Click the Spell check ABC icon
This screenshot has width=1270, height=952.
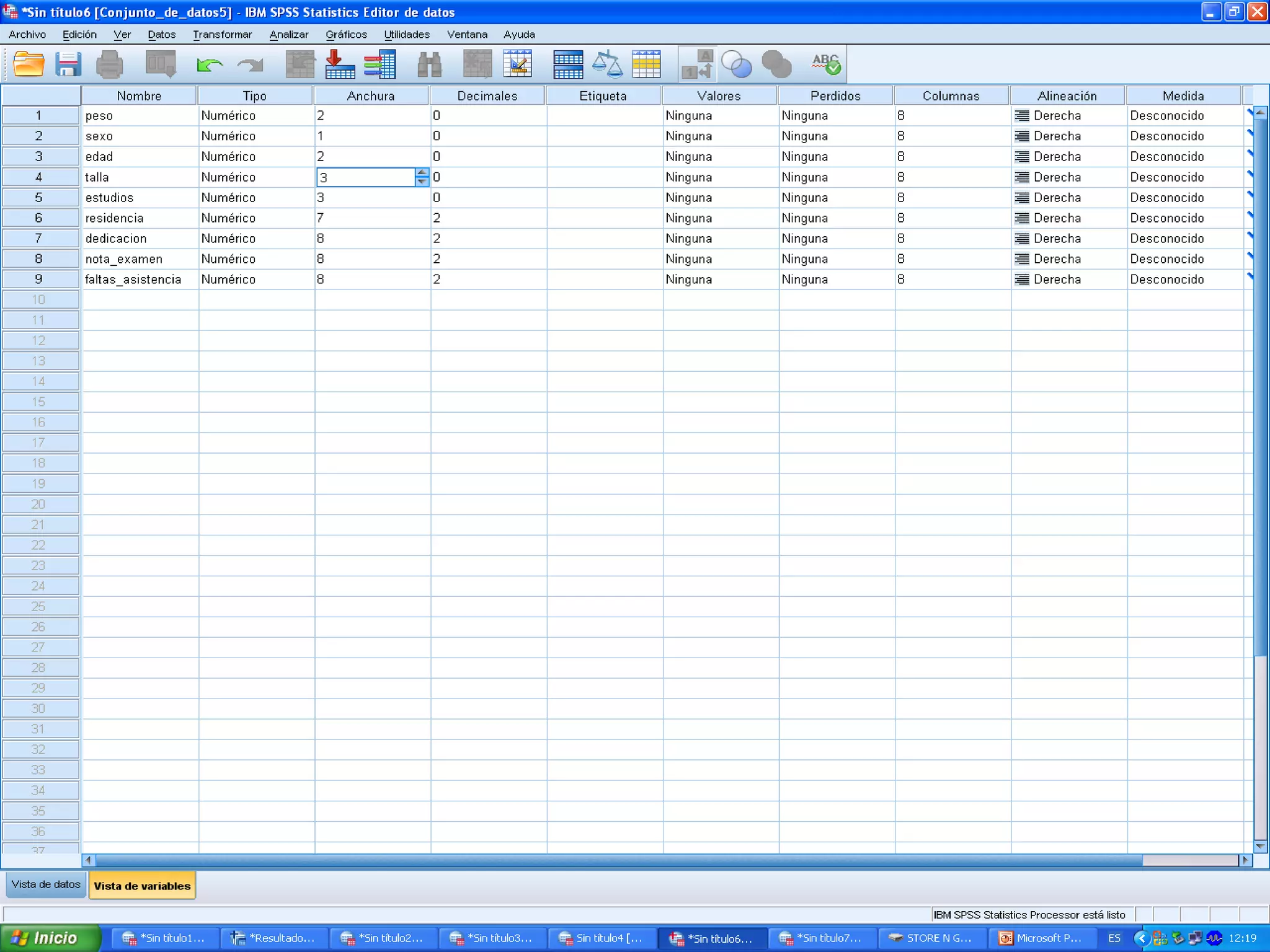(826, 64)
